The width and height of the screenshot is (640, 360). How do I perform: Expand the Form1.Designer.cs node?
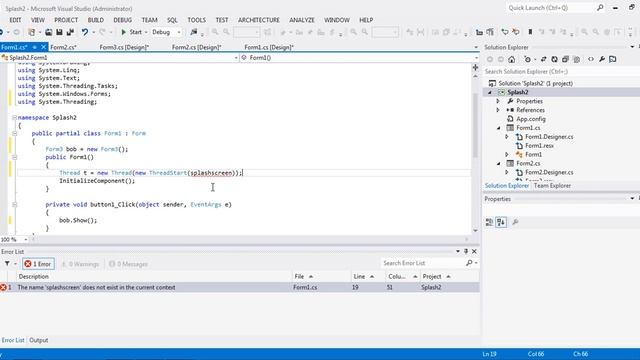507,137
